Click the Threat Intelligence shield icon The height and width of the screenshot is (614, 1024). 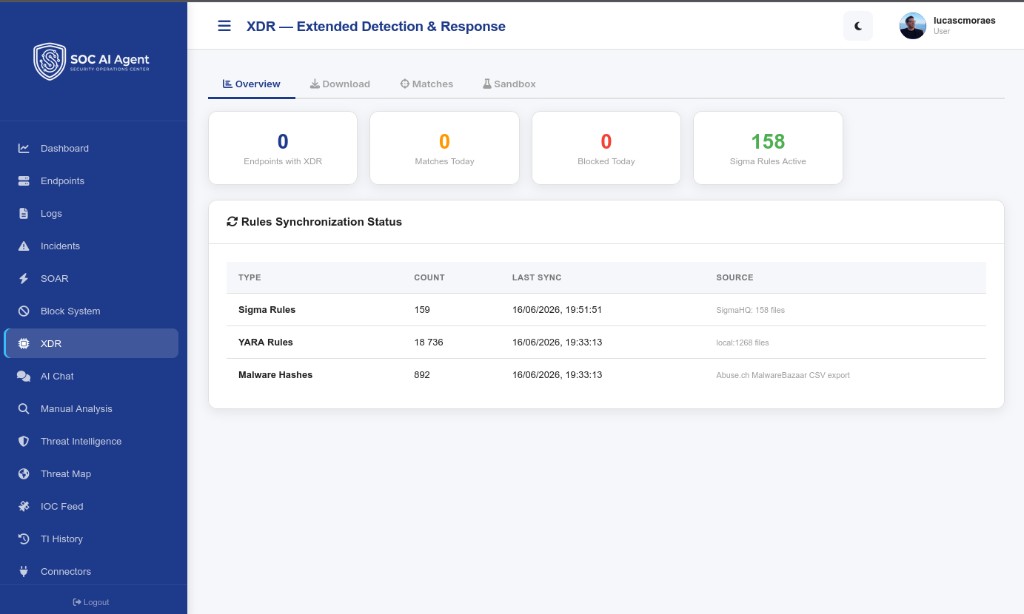(x=24, y=442)
